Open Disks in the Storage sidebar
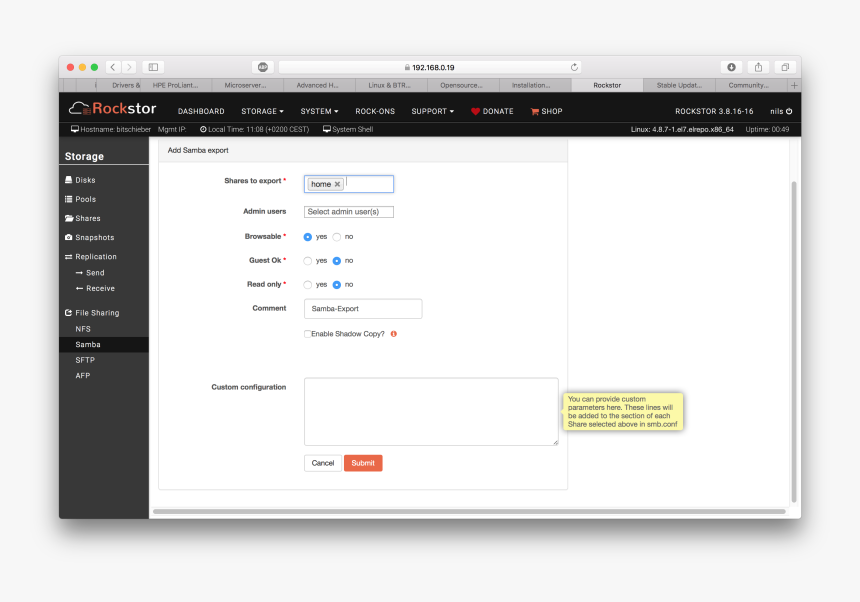Image resolution: width=860 pixels, height=602 pixels. (x=80, y=180)
